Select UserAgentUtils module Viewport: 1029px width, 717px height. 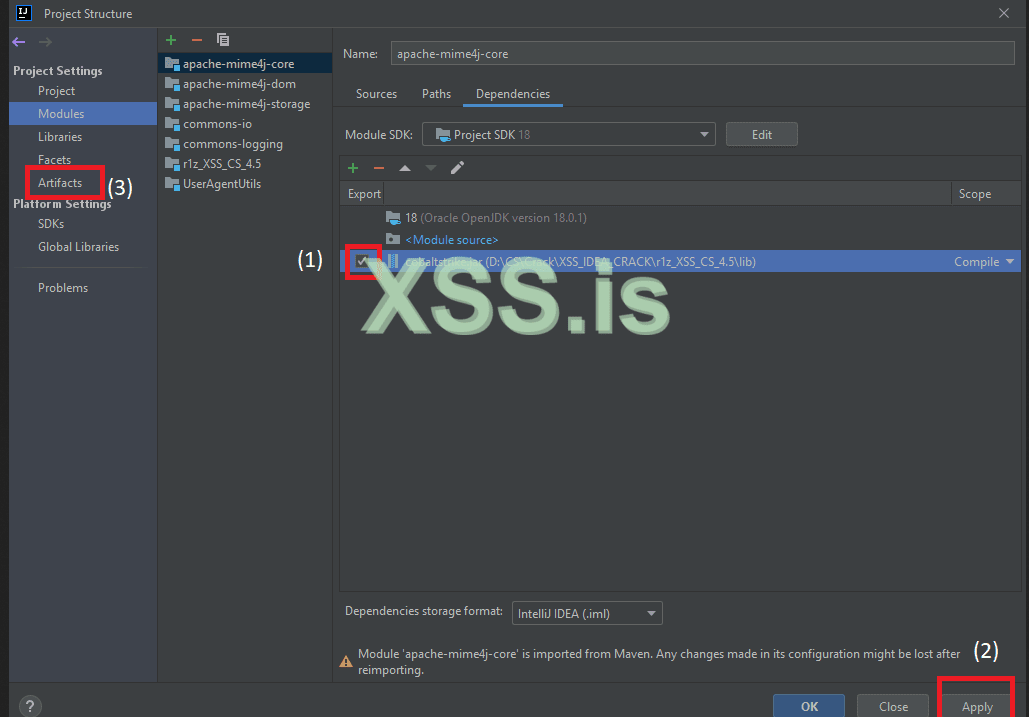pos(245,184)
